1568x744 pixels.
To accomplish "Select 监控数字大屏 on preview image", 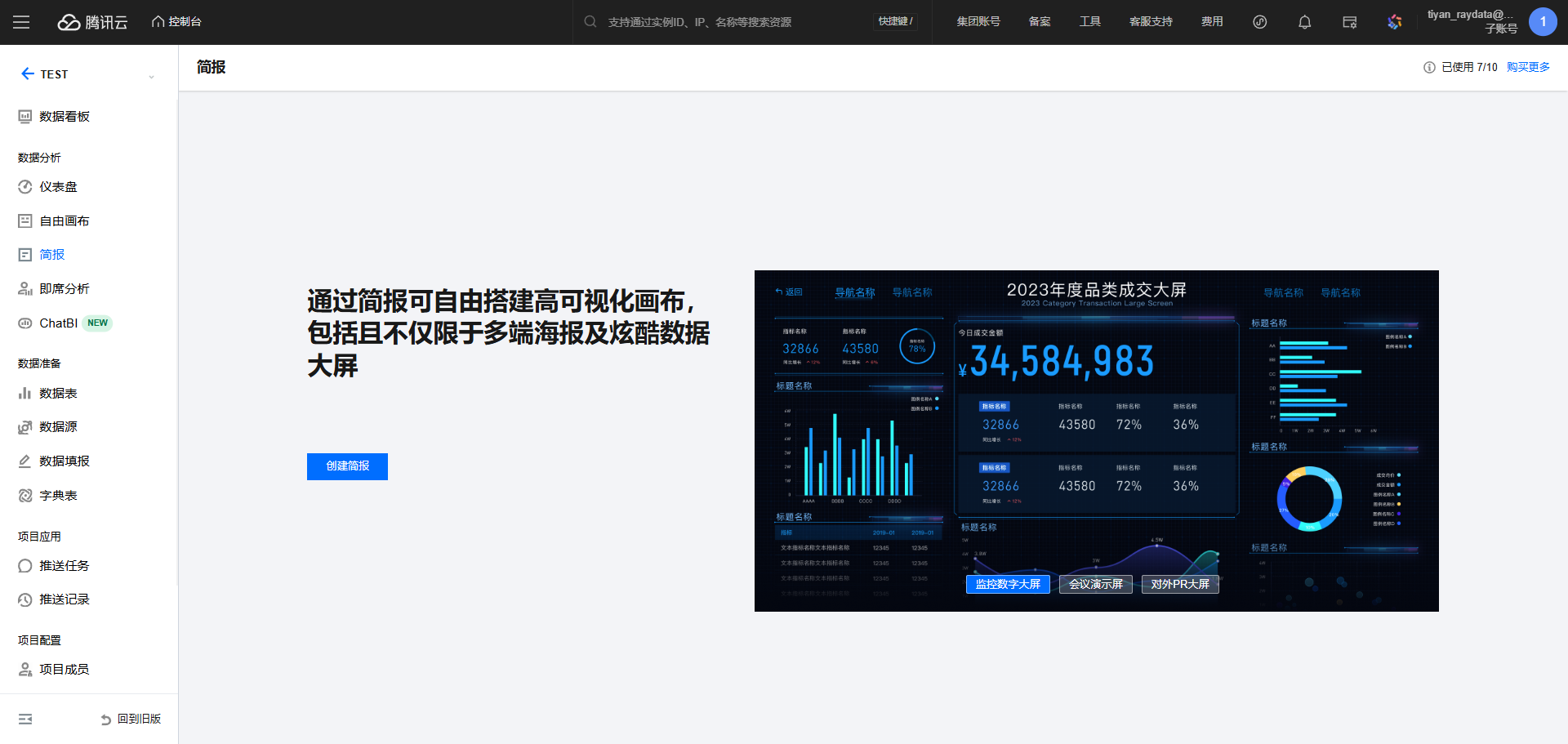I will point(1008,584).
